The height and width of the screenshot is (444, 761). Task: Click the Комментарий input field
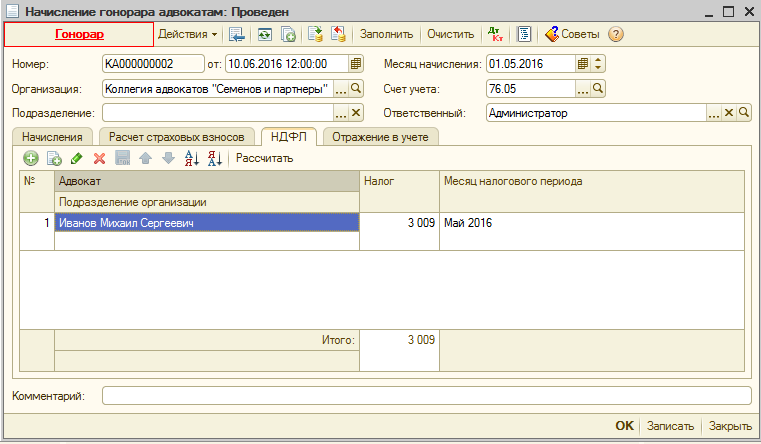point(426,396)
